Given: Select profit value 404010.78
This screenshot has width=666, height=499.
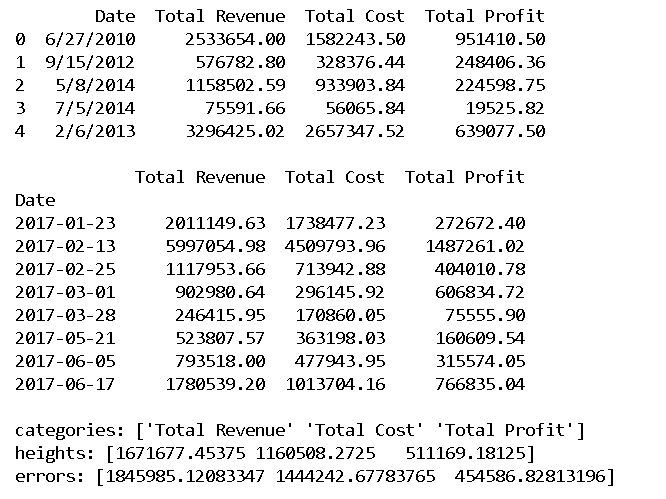Looking at the screenshot, I should [480, 269].
